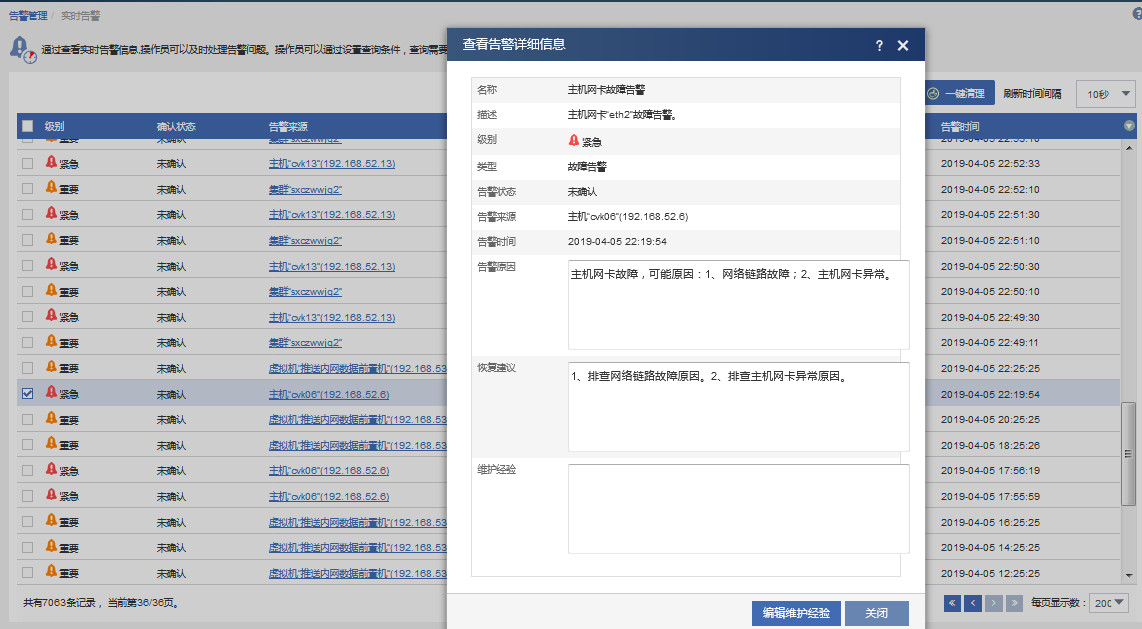Sort by the 级别 column header
This screenshot has width=1142, height=629.
point(54,127)
